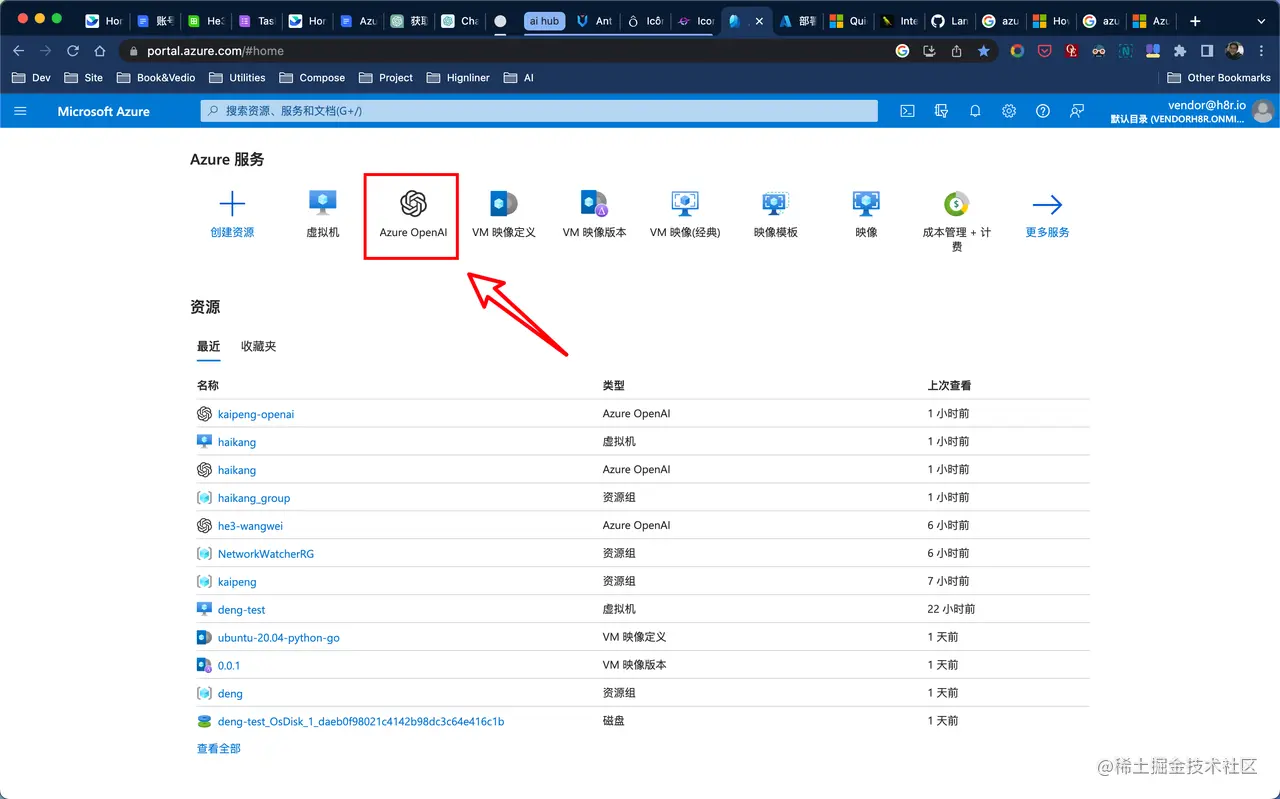The height and width of the screenshot is (799, 1280).
Task: Click the 更多服务 arrow icon
Action: [x=1047, y=204]
